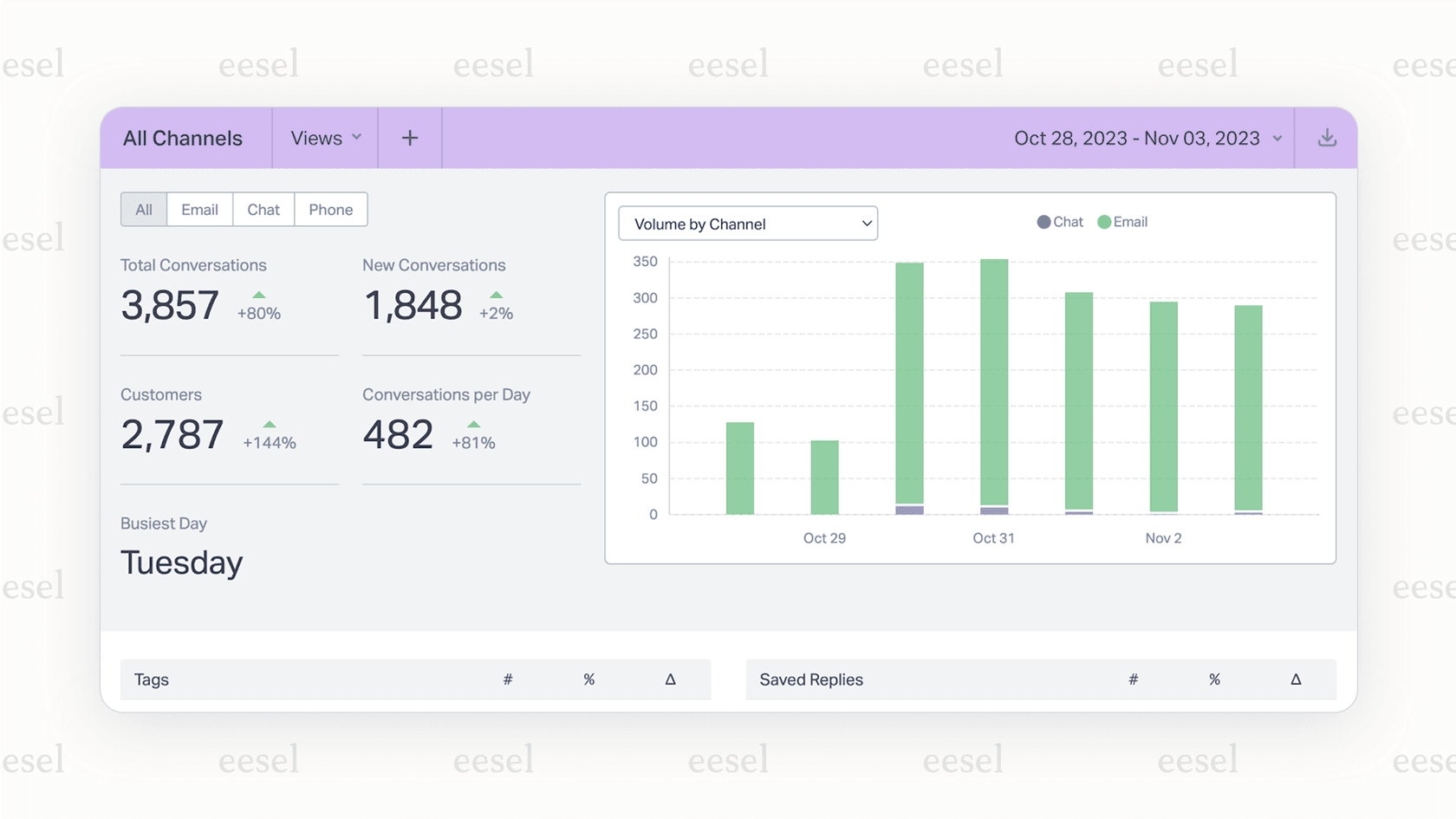Click the All Channels header label
1456x819 pixels.
pyautogui.click(x=183, y=137)
